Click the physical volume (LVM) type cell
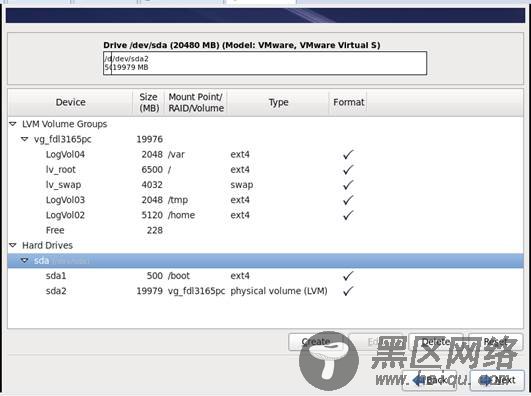531x396 pixels. [279, 291]
